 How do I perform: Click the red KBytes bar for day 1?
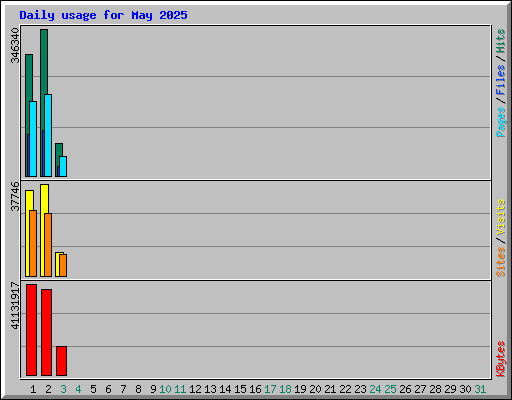tap(31, 330)
